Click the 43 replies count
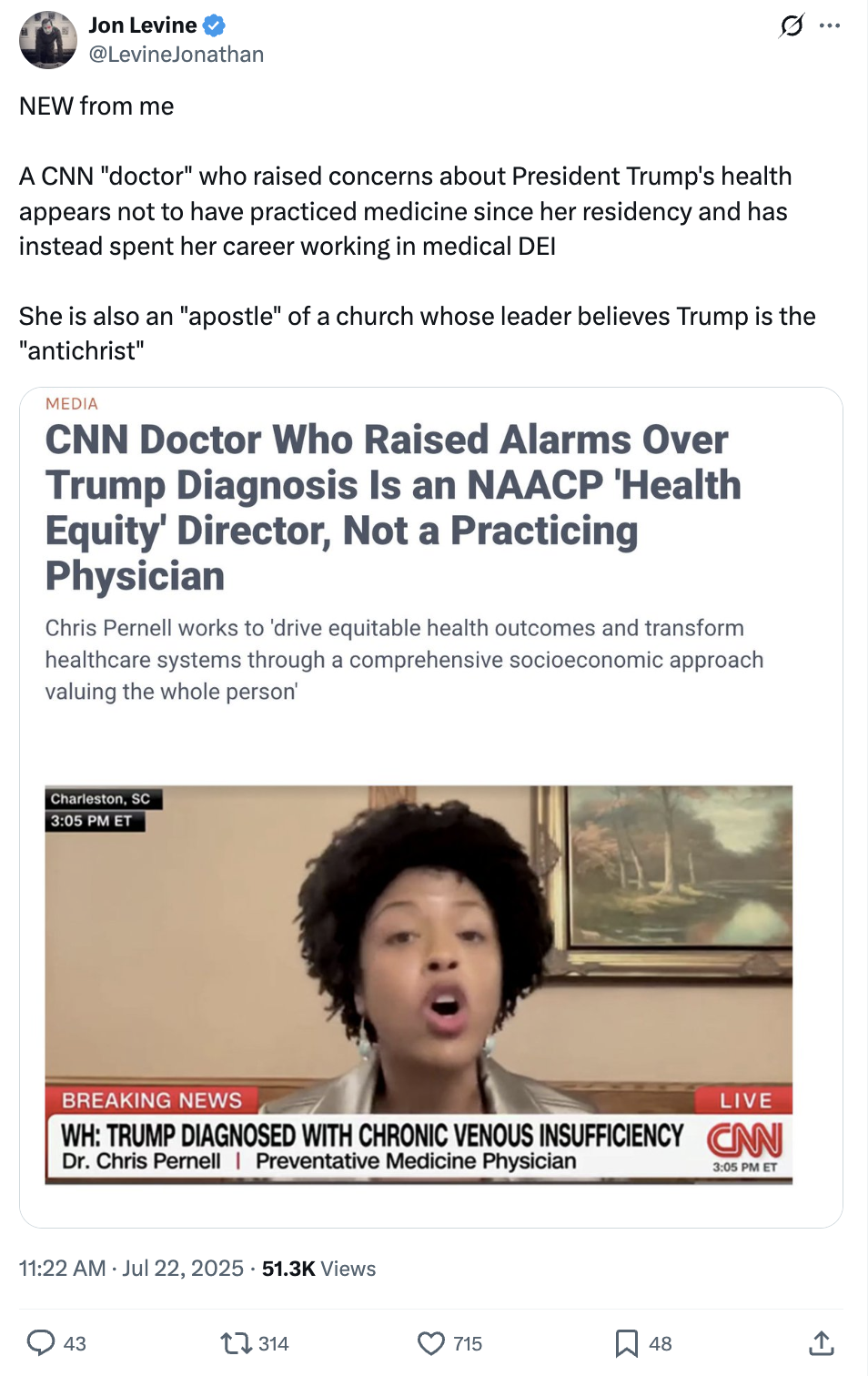Image resolution: width=868 pixels, height=1376 pixels. (x=75, y=1343)
